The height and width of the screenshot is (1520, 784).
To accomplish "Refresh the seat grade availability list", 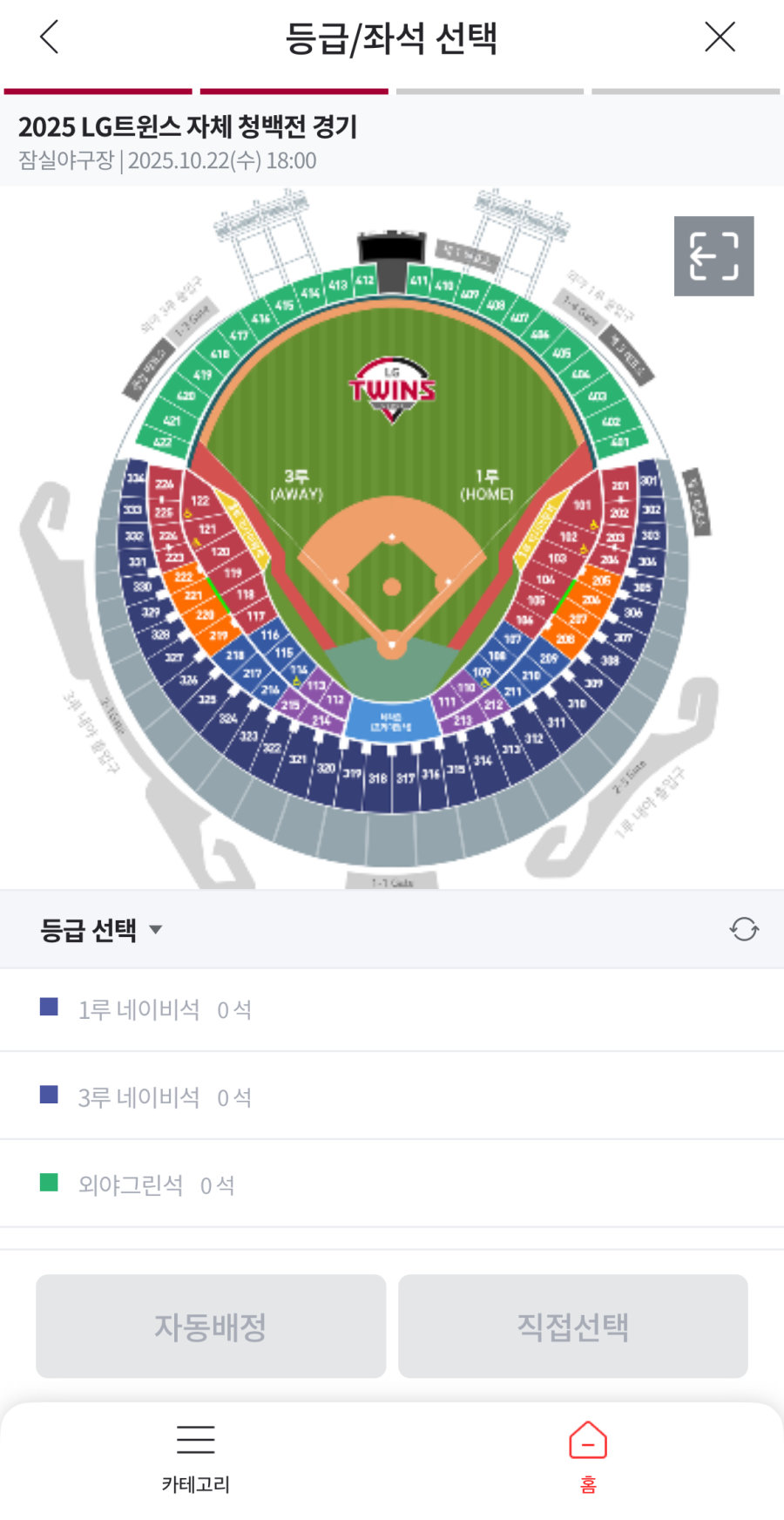I will (x=744, y=929).
